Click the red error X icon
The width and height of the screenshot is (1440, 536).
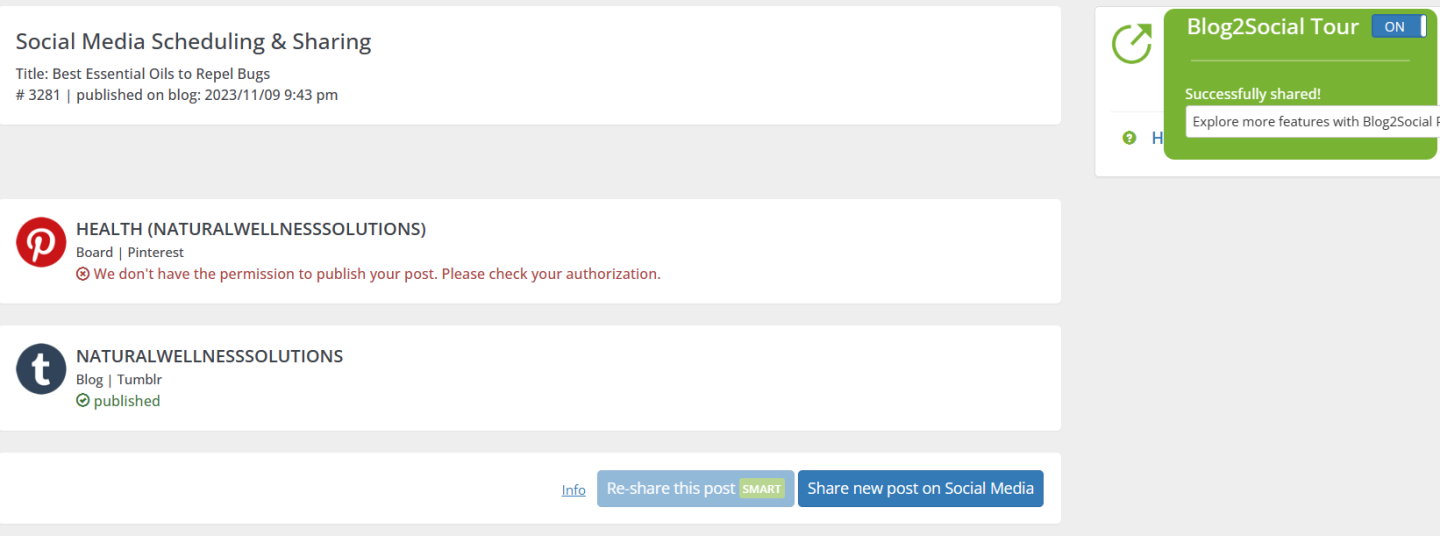point(83,274)
